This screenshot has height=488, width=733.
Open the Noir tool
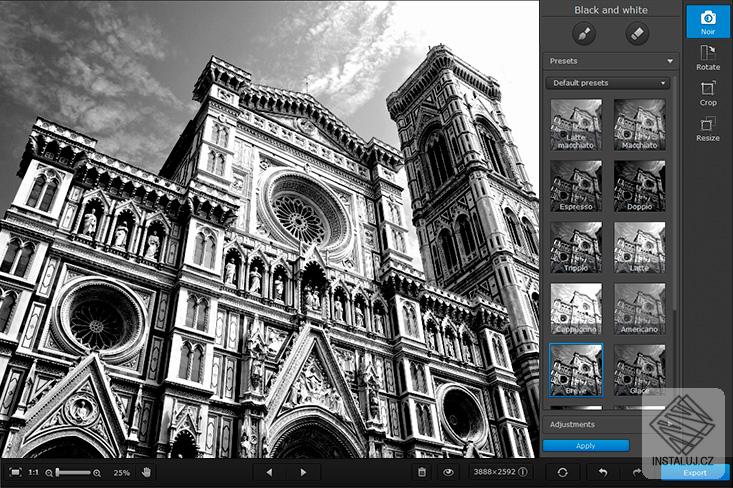tap(708, 22)
